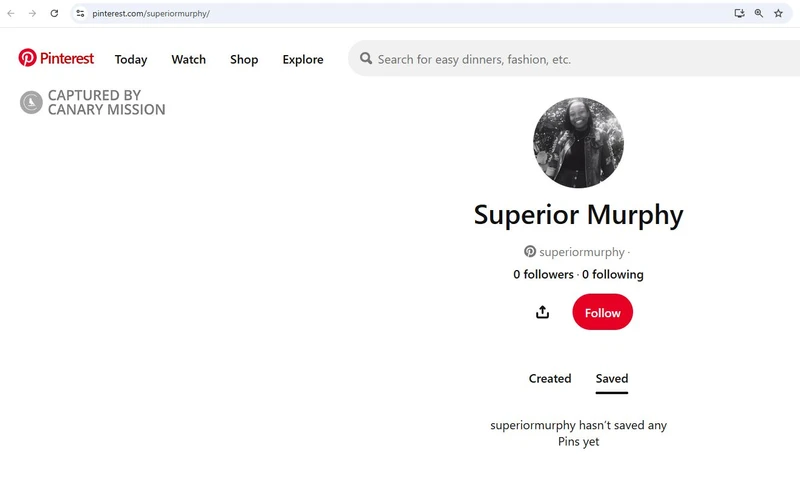Open the browser zoom magnifier icon
Image resolution: width=800 pixels, height=491 pixels.
tap(759, 13)
